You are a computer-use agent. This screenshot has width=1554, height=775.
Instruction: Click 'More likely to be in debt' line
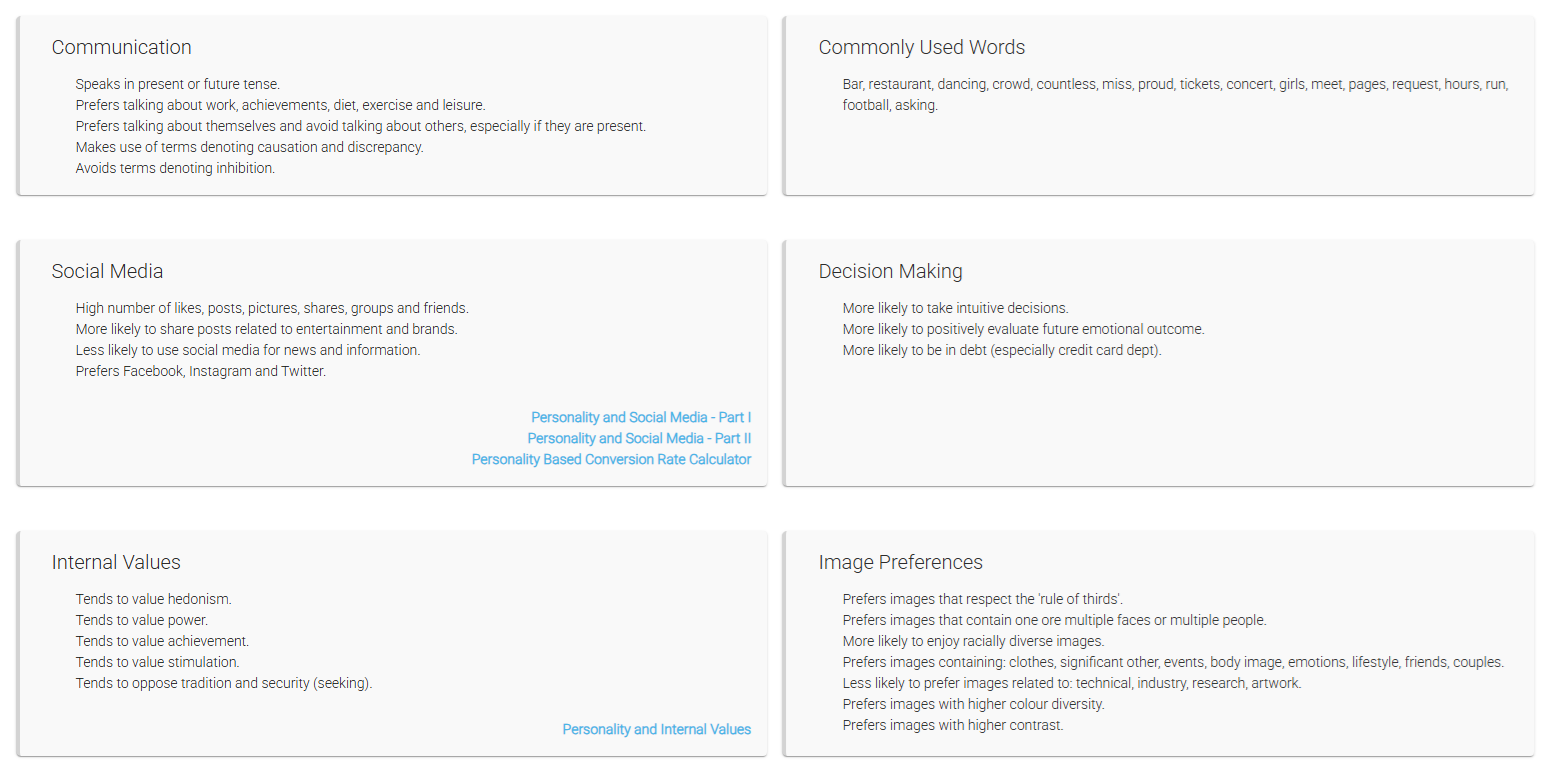pyautogui.click(x=1002, y=350)
